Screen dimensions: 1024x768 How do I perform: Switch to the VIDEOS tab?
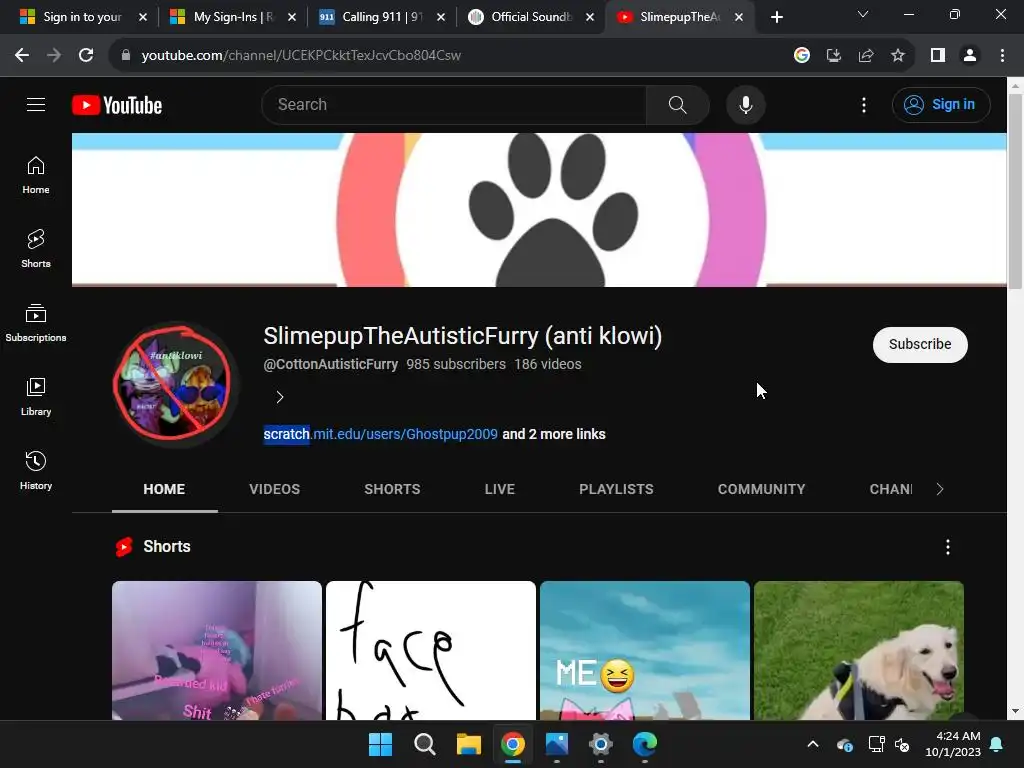tap(274, 489)
